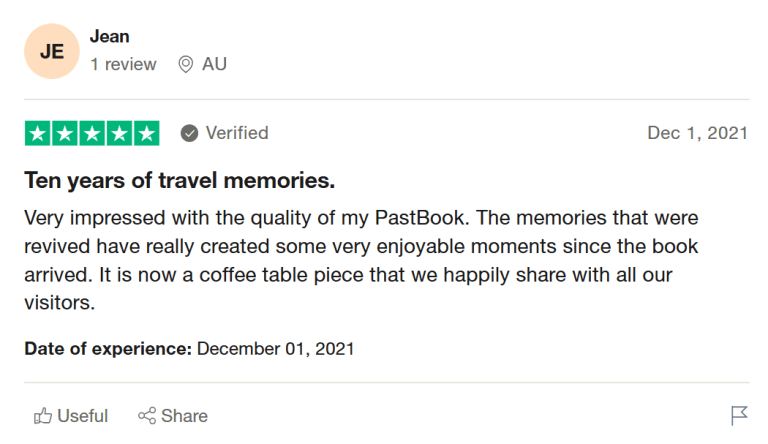The image size is (768, 444).
Task: Click the Date of experience line
Action: 189,349
